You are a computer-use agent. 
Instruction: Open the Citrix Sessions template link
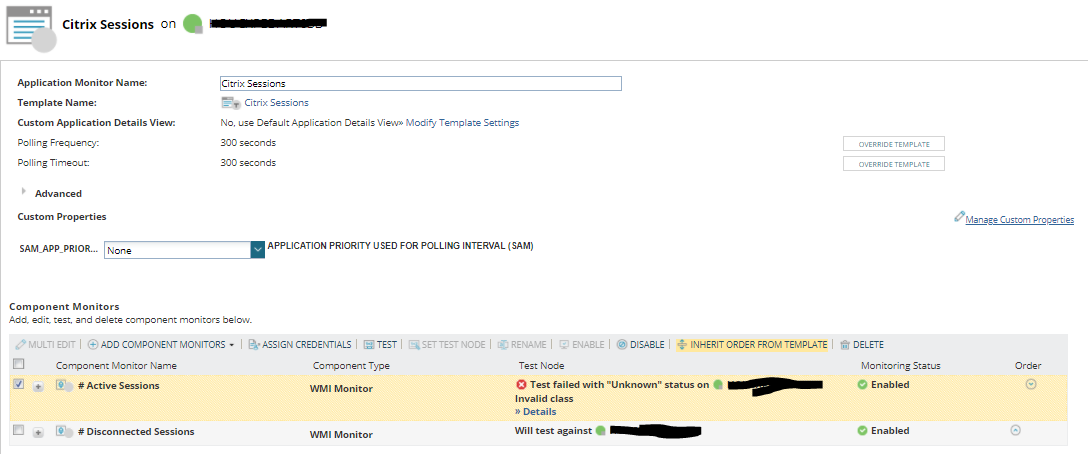coord(276,103)
